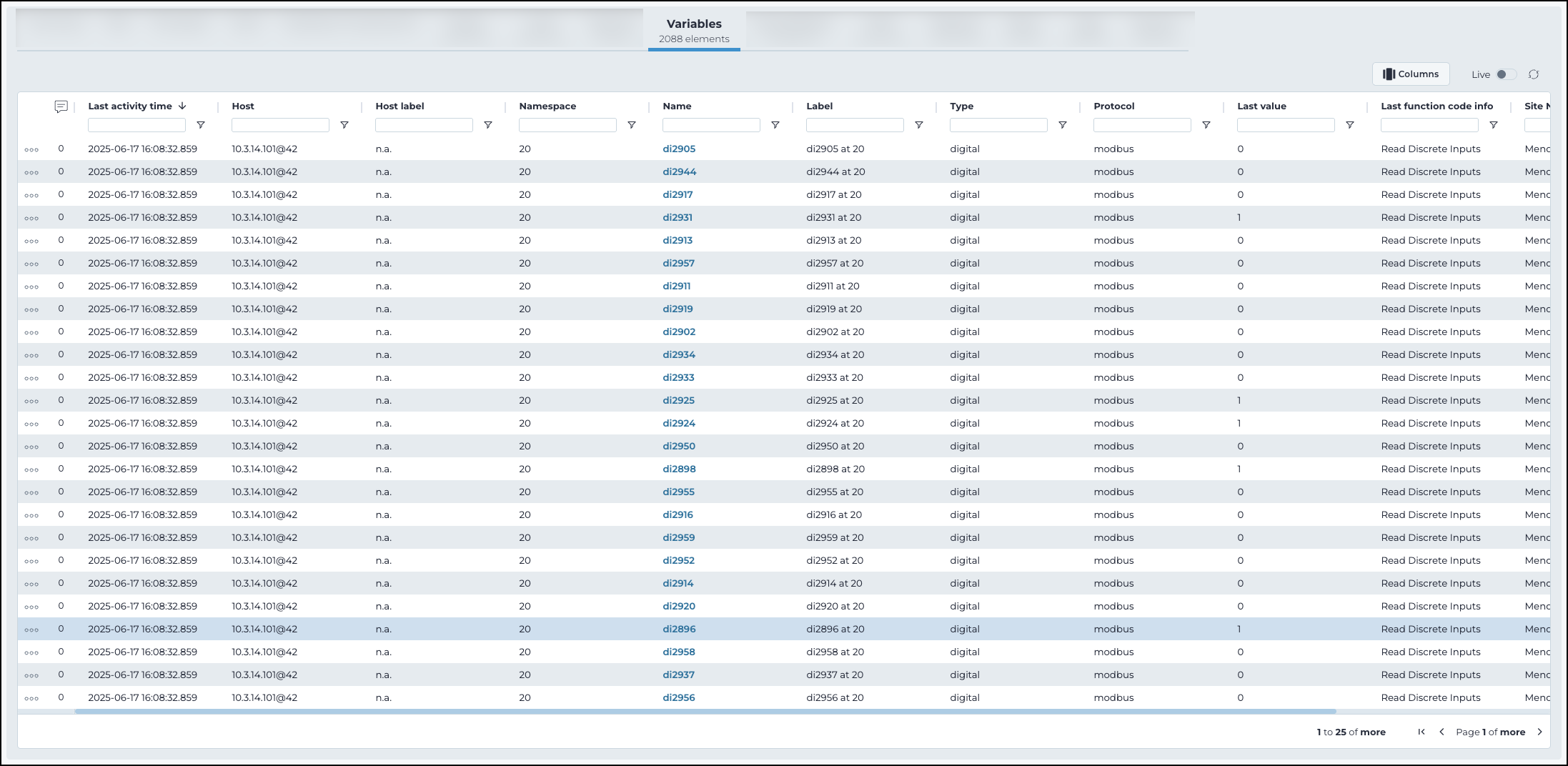Click the filter icon for Last activity time
Viewport: 1568px width, 766px height.
(201, 125)
